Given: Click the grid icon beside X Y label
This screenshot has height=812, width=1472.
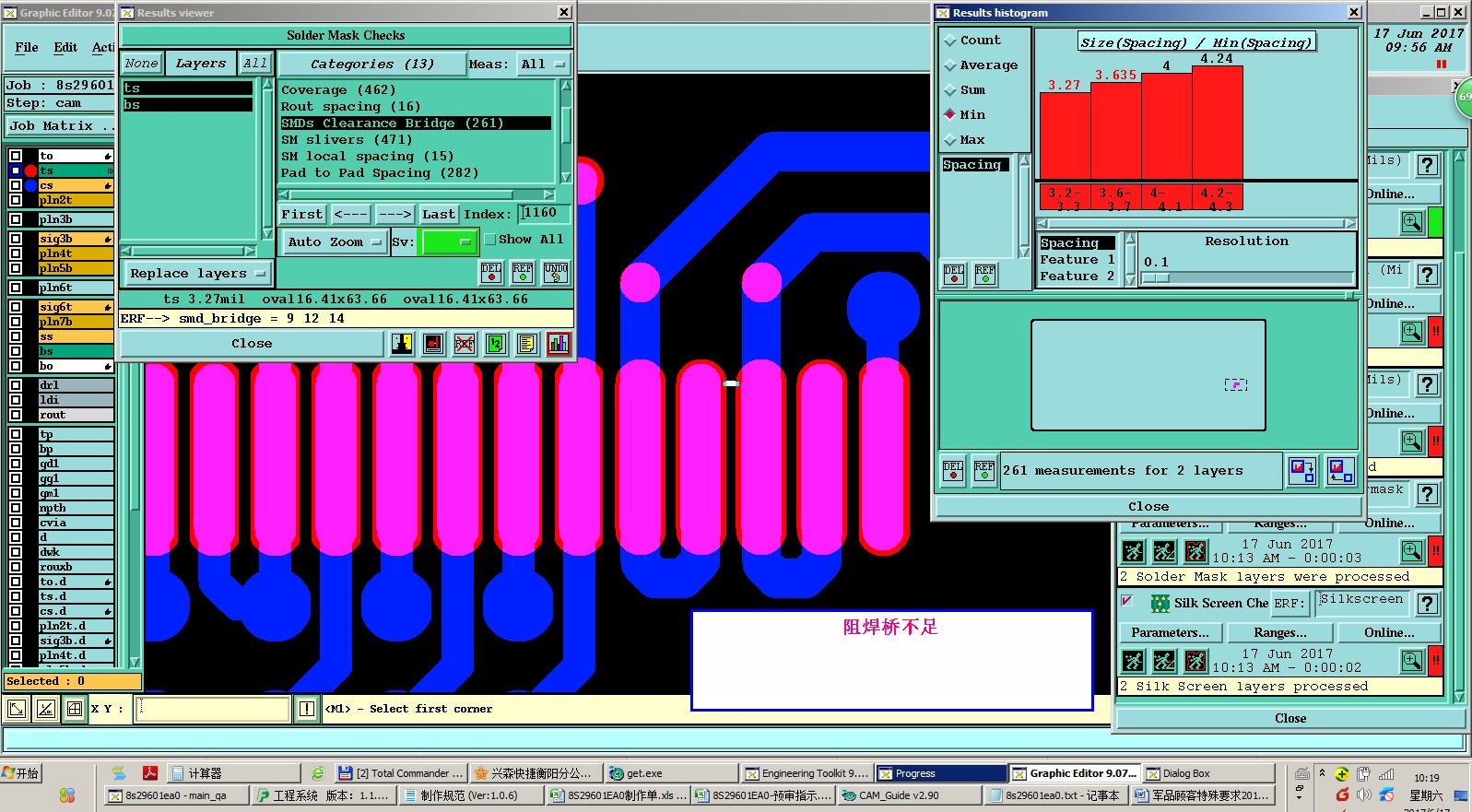Looking at the screenshot, I should pos(75,709).
